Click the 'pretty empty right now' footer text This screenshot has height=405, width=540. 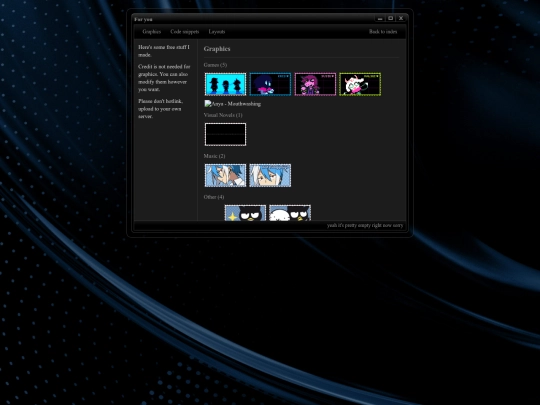(365, 225)
